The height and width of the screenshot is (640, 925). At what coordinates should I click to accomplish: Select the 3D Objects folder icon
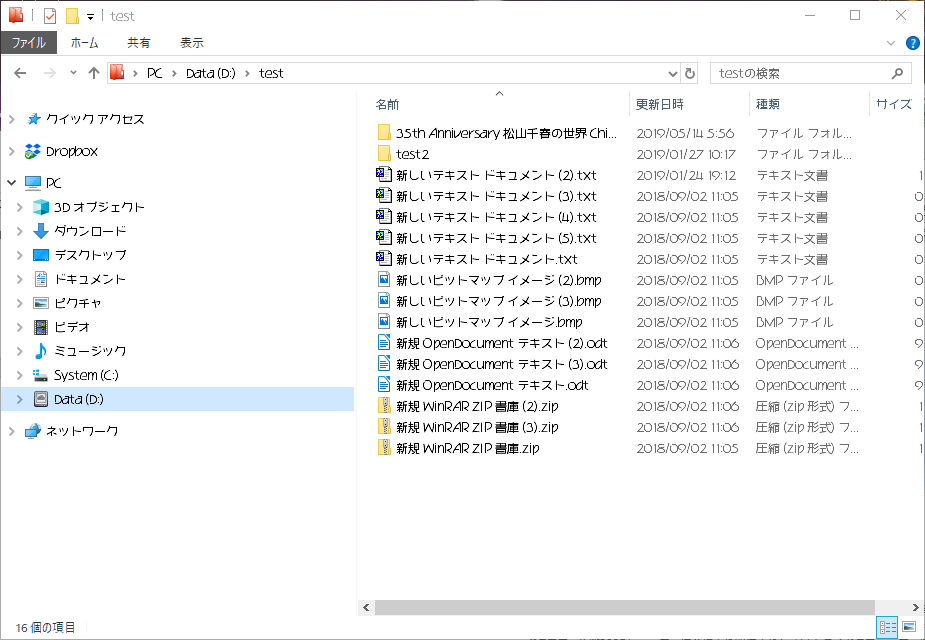41,207
